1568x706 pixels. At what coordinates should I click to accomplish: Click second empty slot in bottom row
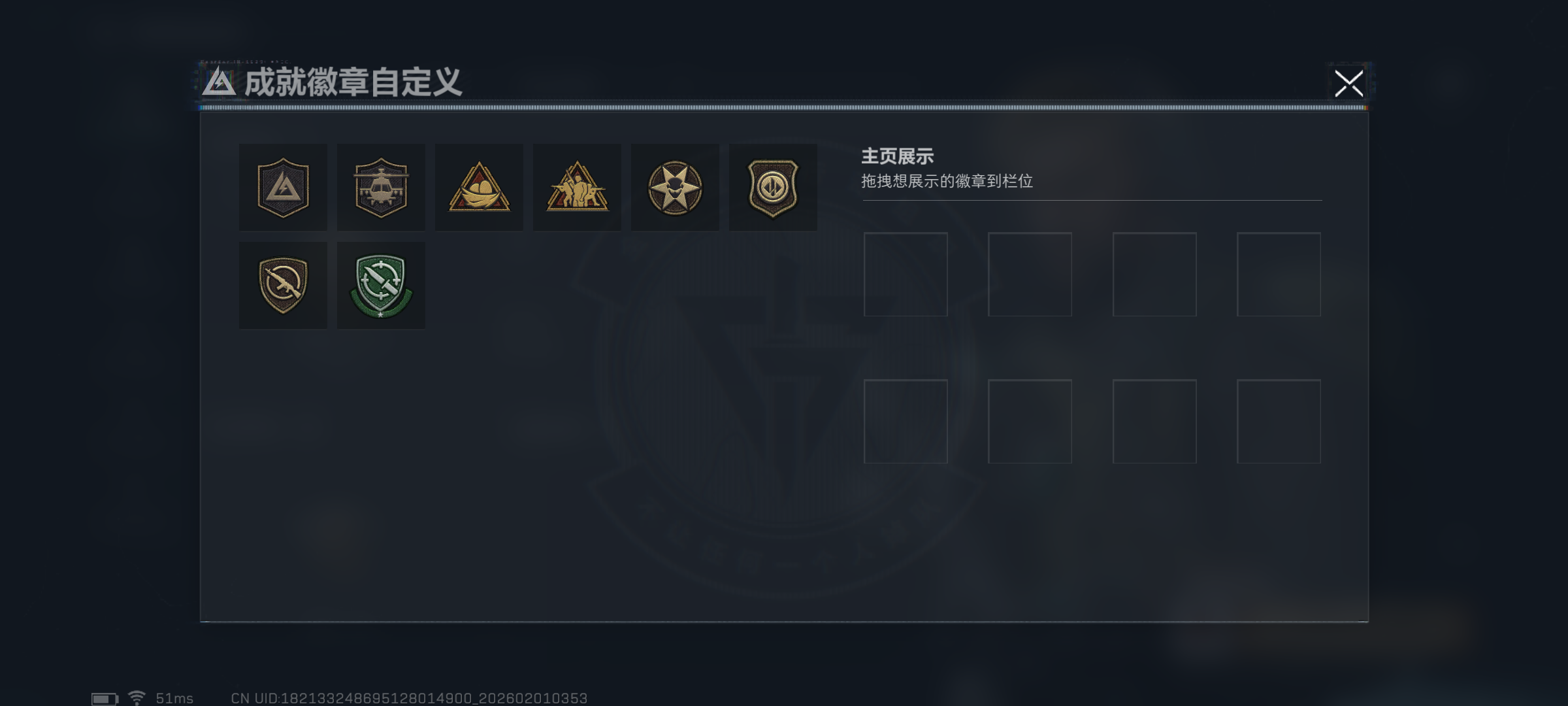(1030, 422)
